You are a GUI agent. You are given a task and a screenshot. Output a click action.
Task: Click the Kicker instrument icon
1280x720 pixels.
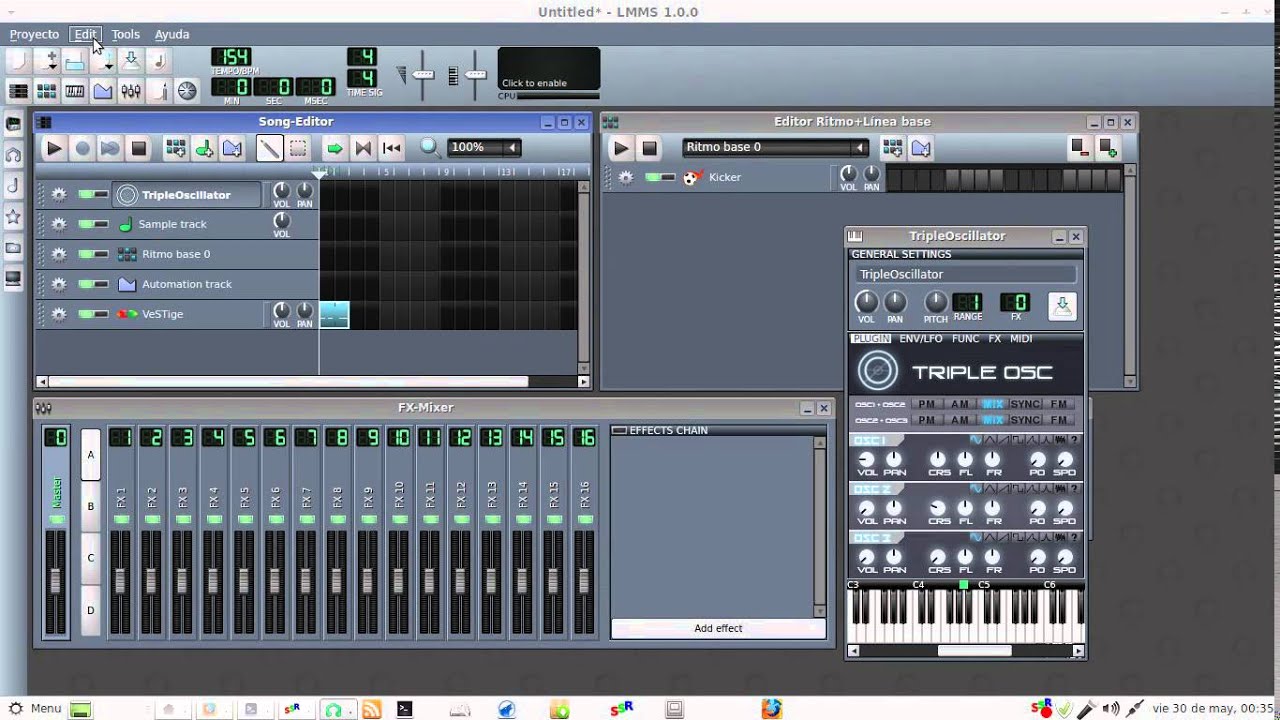691,177
